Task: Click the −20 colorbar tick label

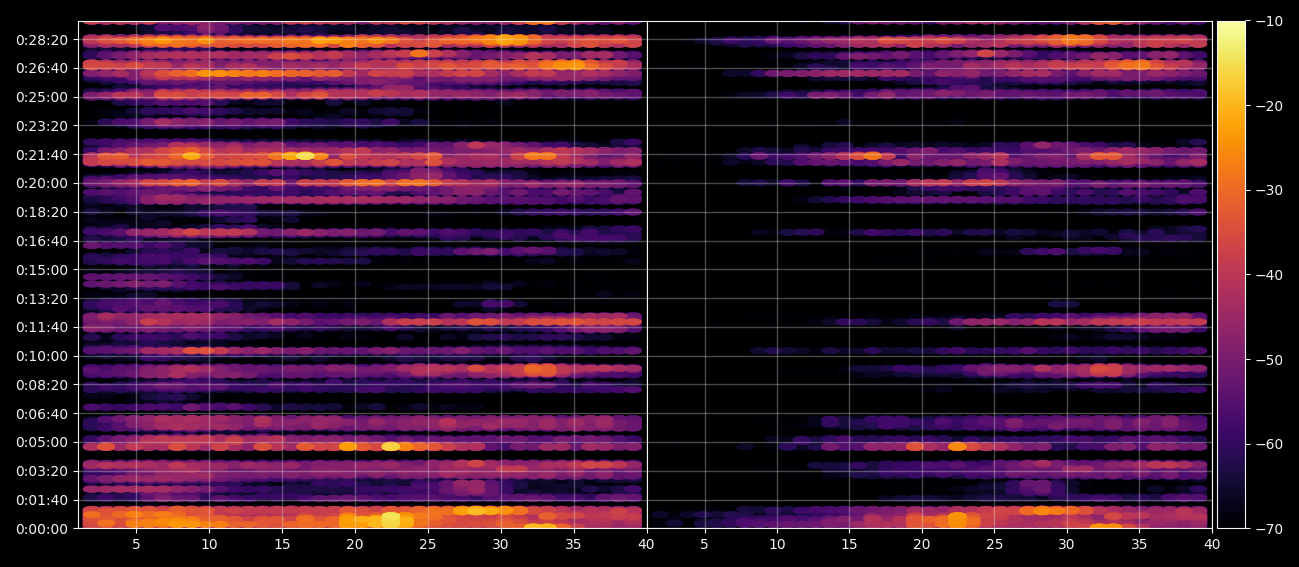Action: (x=1269, y=106)
